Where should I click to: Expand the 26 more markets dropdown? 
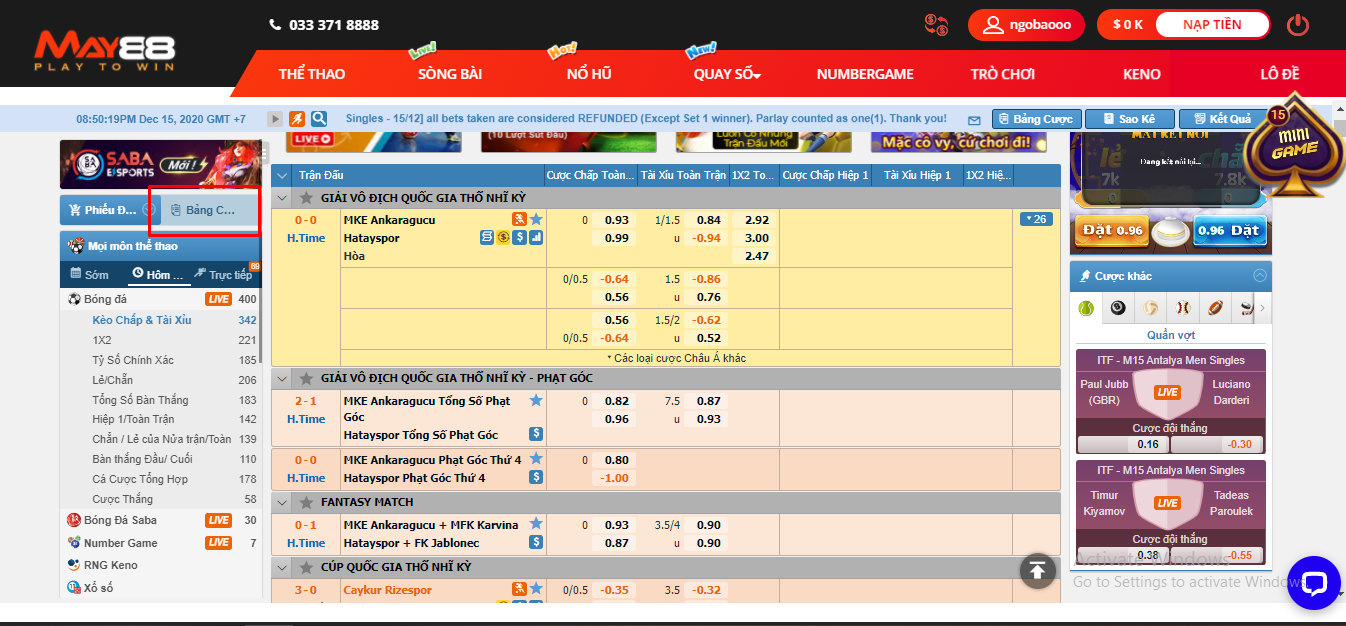coord(1035,219)
